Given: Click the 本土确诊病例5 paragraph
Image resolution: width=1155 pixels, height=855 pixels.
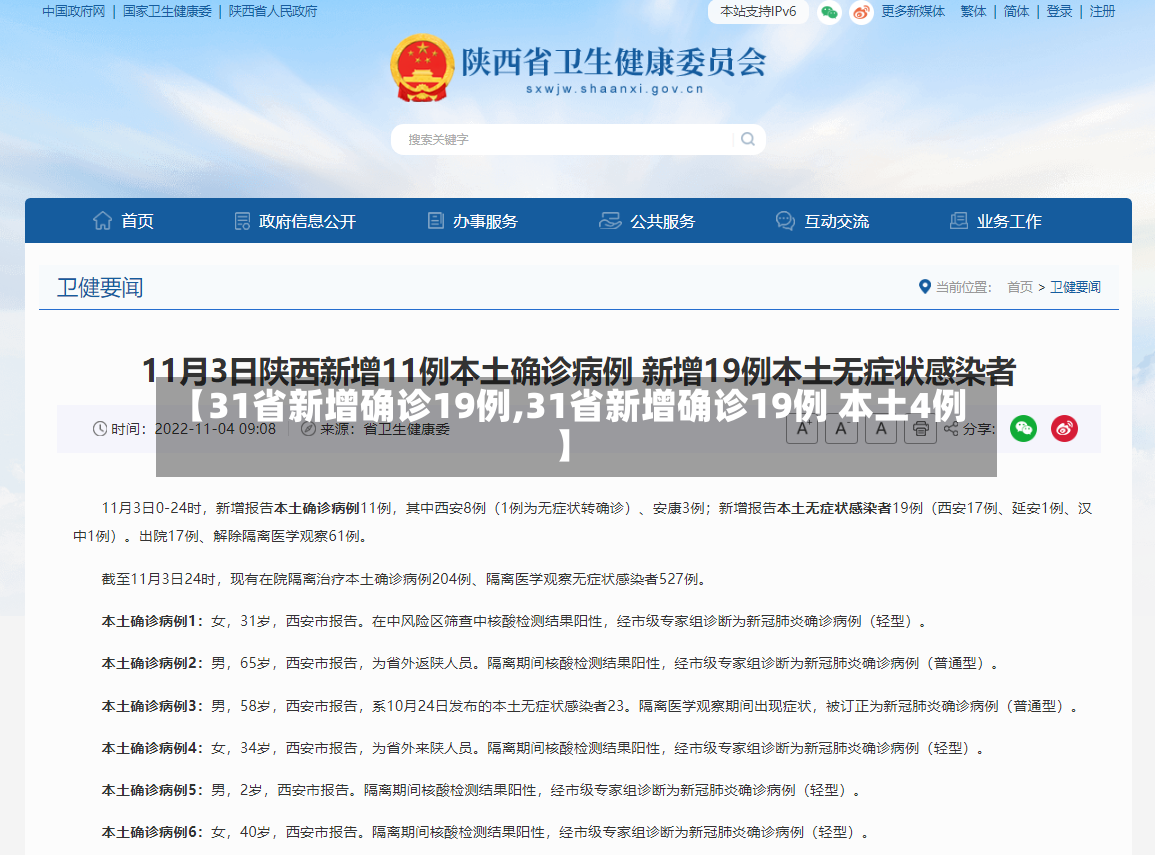Looking at the screenshot, I should point(482,789).
